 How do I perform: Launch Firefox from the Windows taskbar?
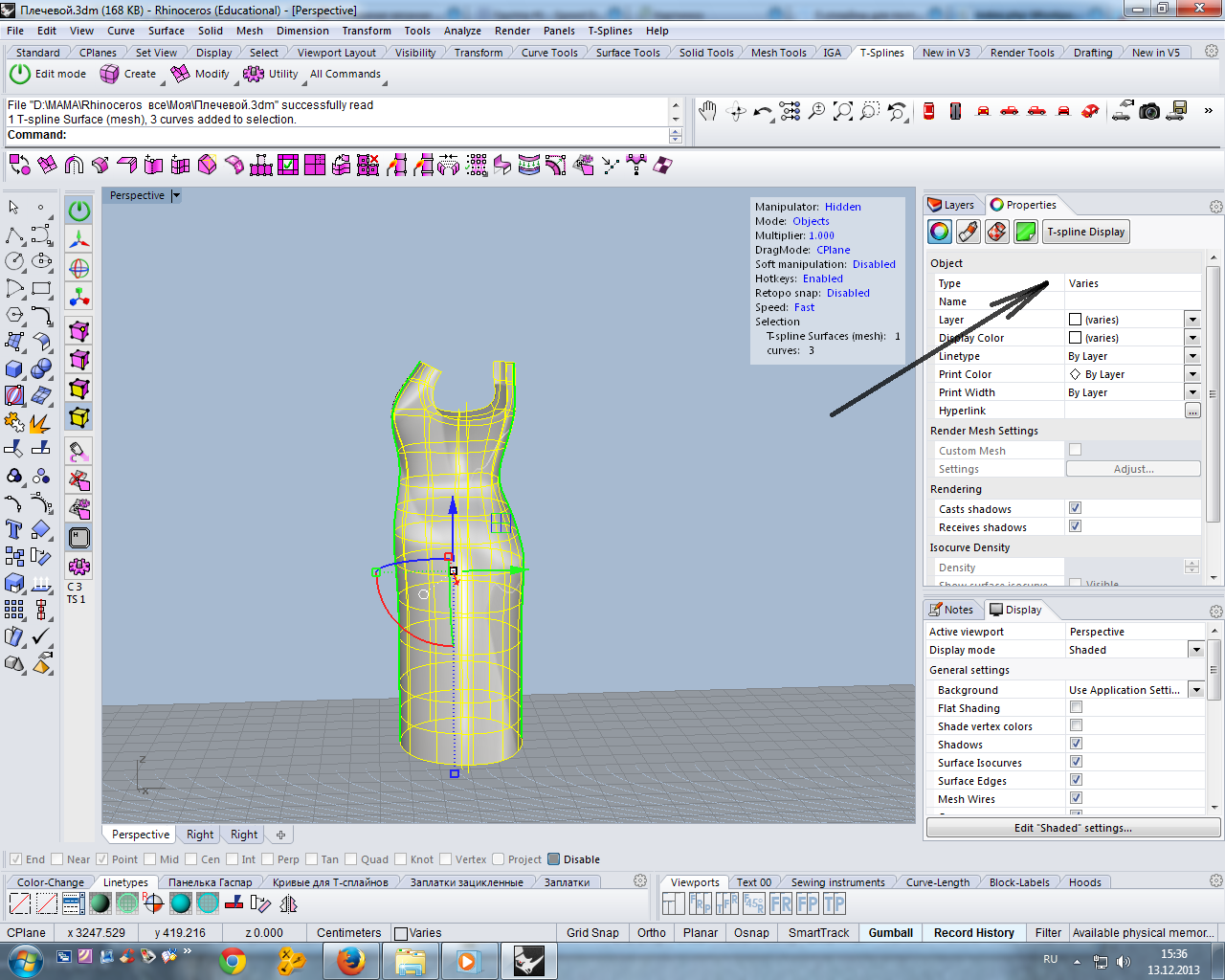point(350,960)
